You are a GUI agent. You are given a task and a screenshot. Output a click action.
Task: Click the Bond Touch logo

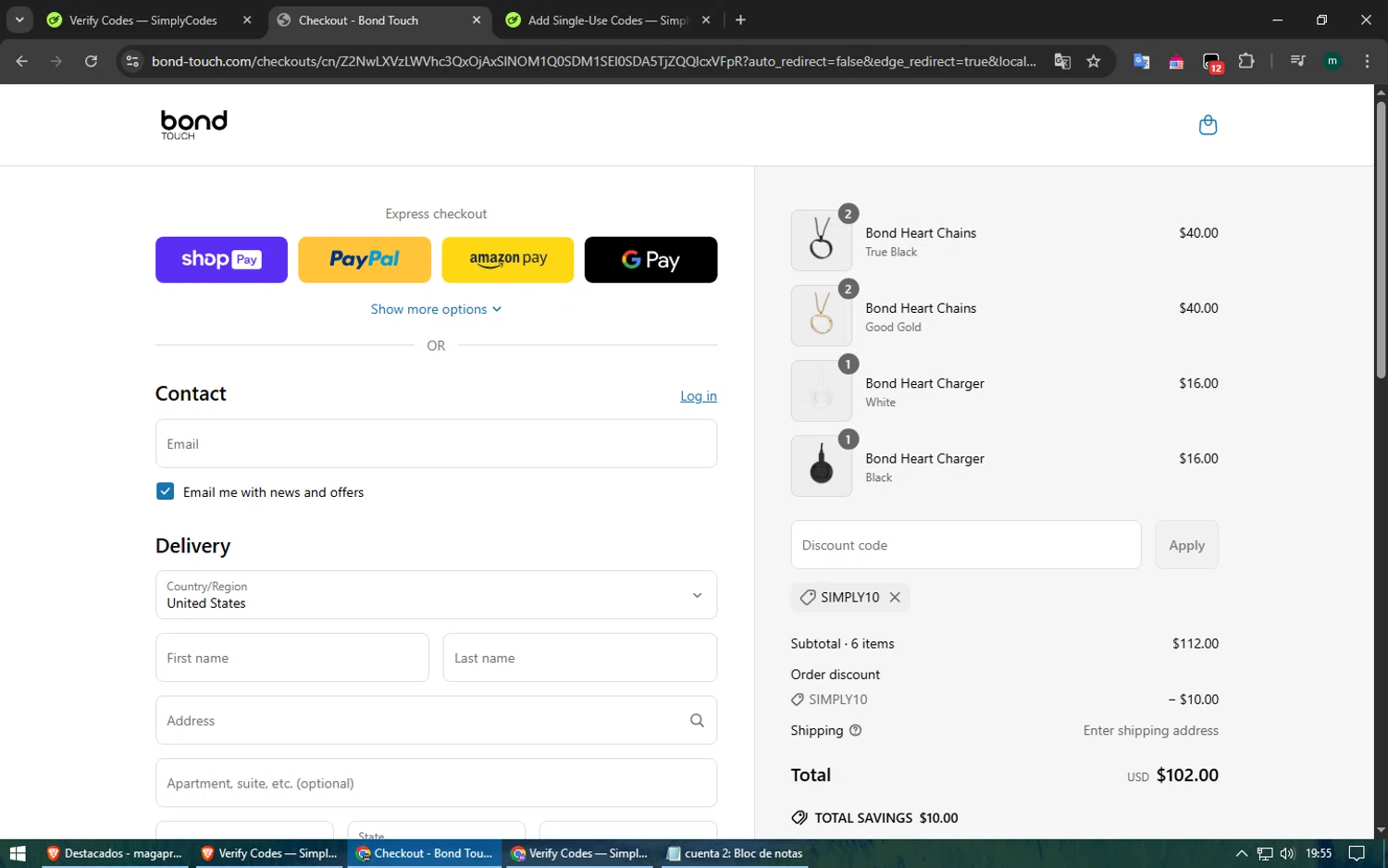pyautogui.click(x=193, y=125)
